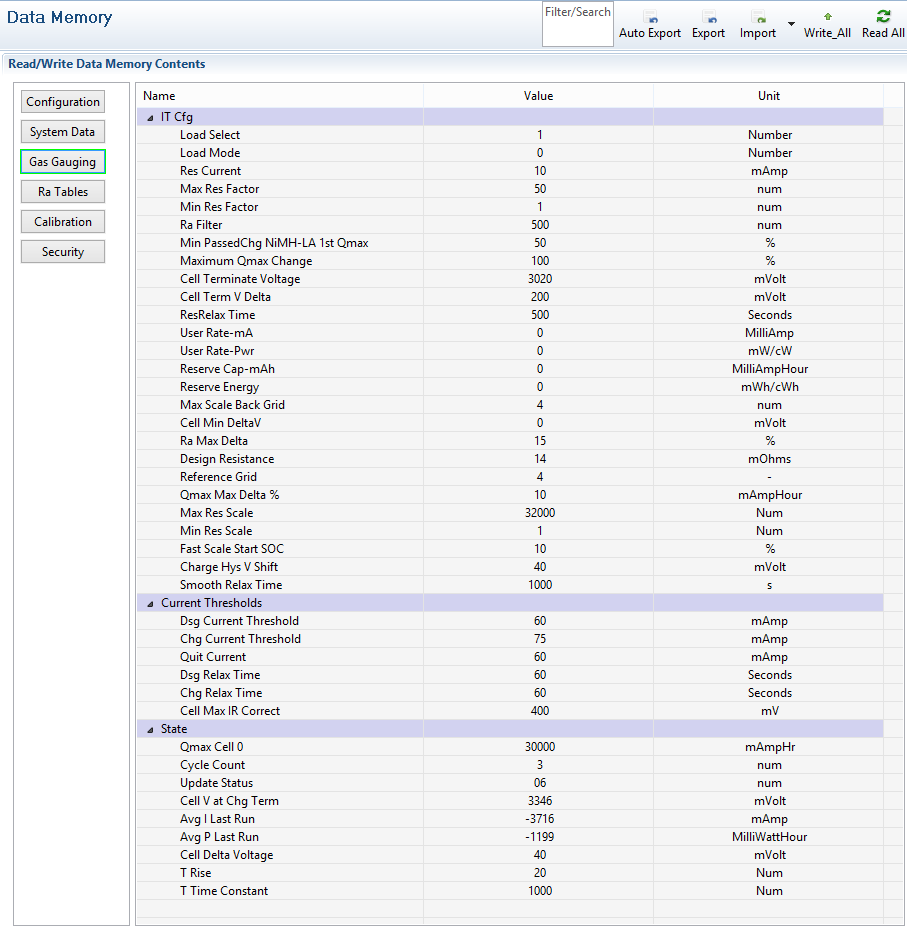The image size is (907, 930).
Task: Click the Cell Min DeltaV row
Action: tap(510, 423)
